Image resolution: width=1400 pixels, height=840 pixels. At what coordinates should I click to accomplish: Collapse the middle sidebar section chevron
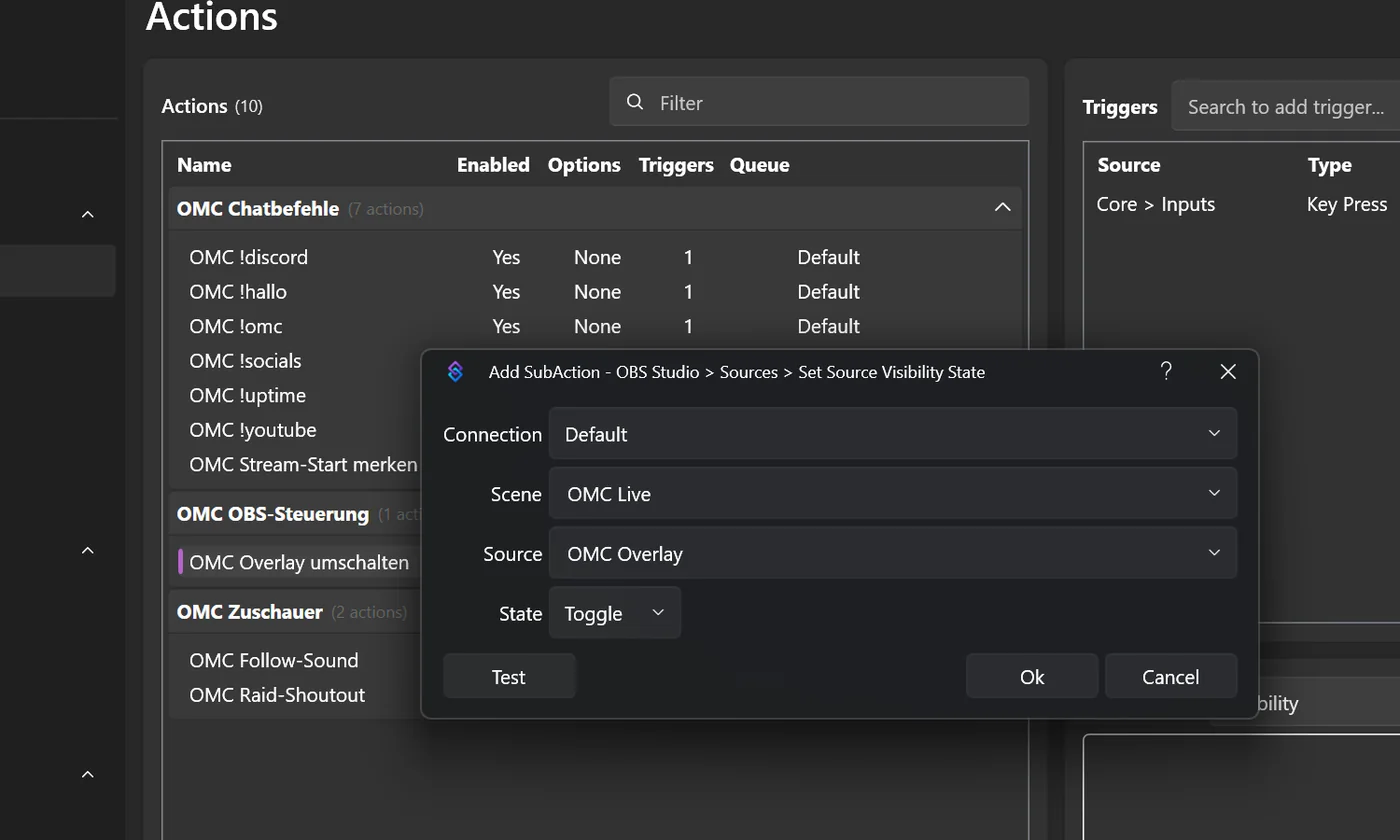tap(87, 550)
